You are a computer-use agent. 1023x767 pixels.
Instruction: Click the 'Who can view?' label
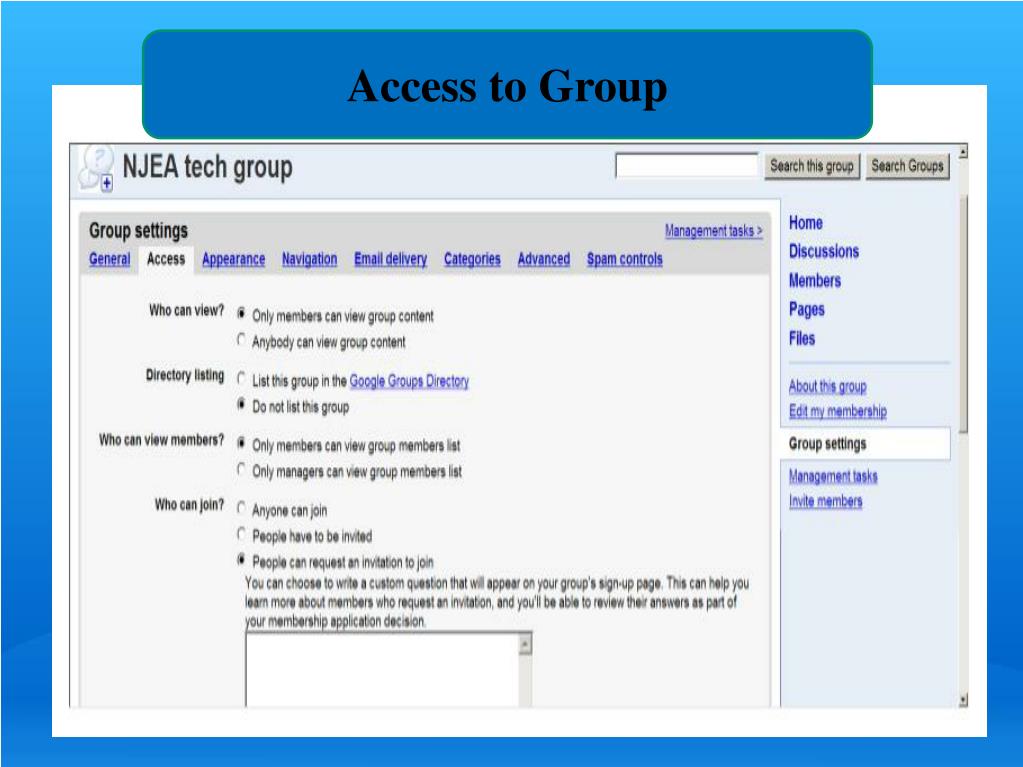[187, 311]
